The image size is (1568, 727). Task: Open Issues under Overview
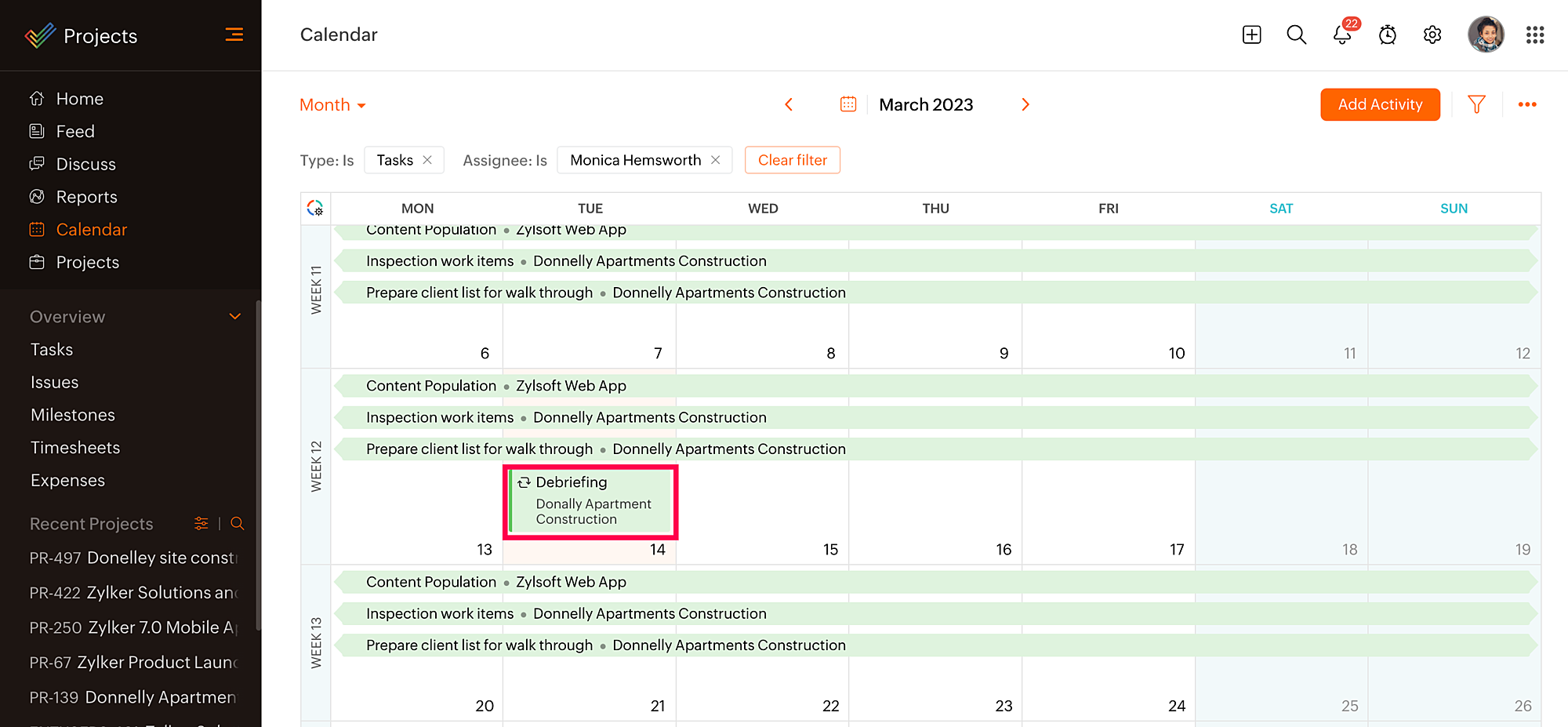point(55,383)
